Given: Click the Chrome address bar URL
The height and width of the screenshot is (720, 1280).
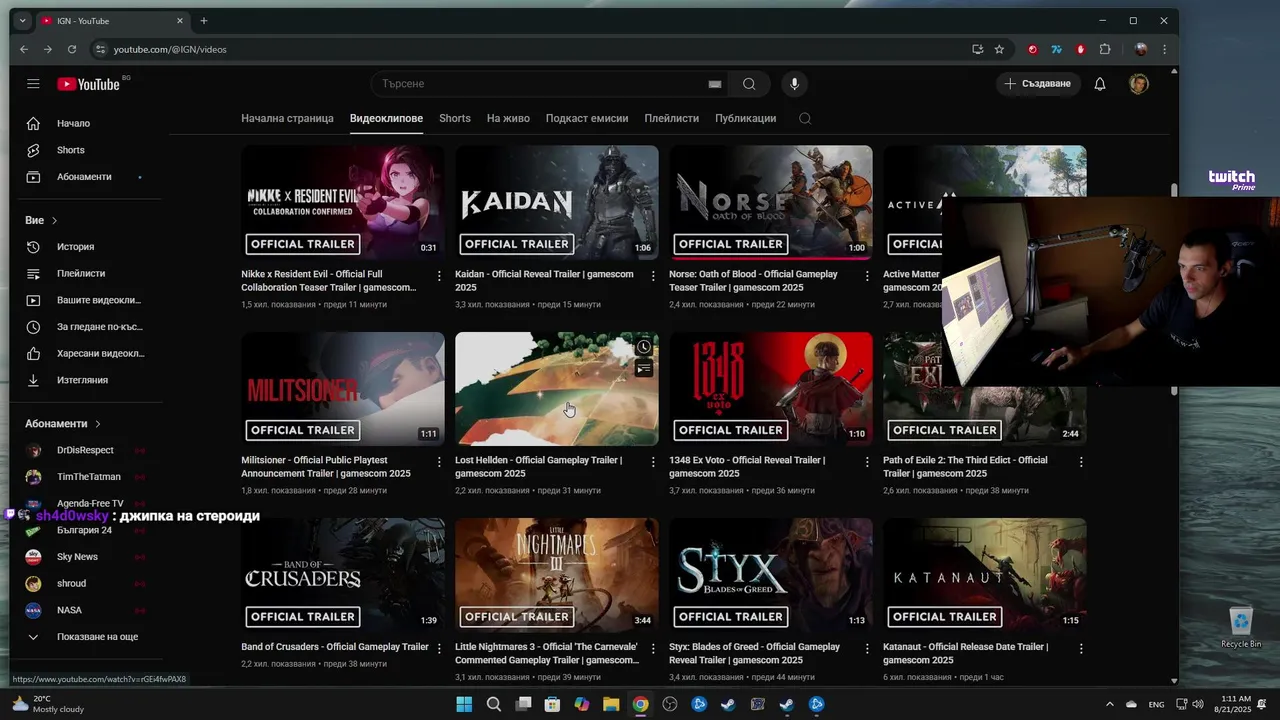Looking at the screenshot, I should pos(170,49).
